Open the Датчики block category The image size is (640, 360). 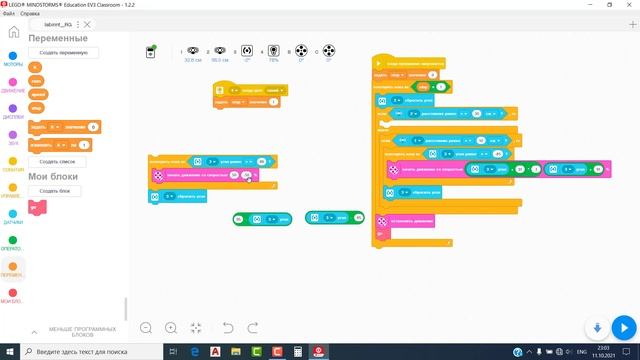click(13, 217)
